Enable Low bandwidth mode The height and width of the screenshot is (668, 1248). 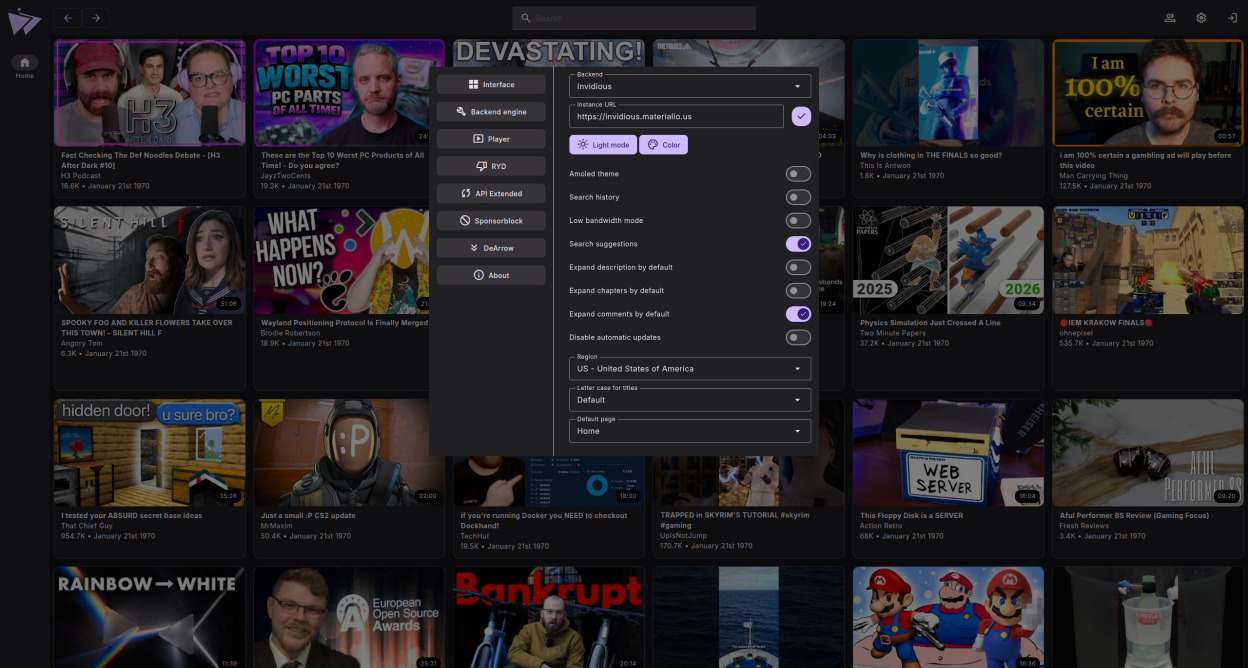(798, 220)
